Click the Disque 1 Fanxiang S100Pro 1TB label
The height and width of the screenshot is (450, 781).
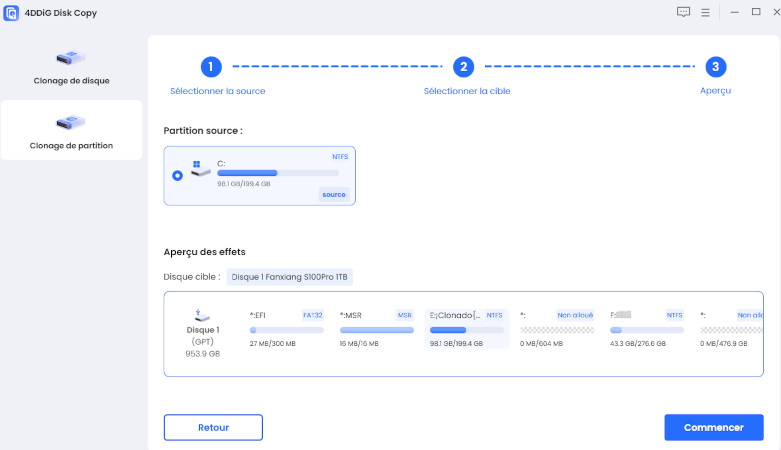point(290,277)
